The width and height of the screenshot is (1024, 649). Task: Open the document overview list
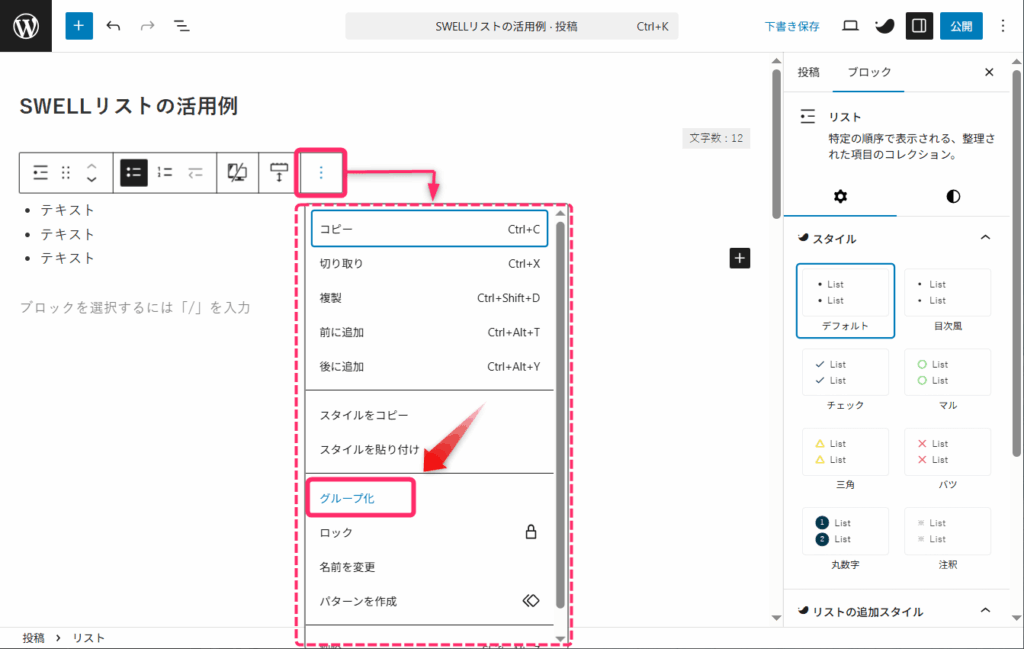pyautogui.click(x=182, y=26)
